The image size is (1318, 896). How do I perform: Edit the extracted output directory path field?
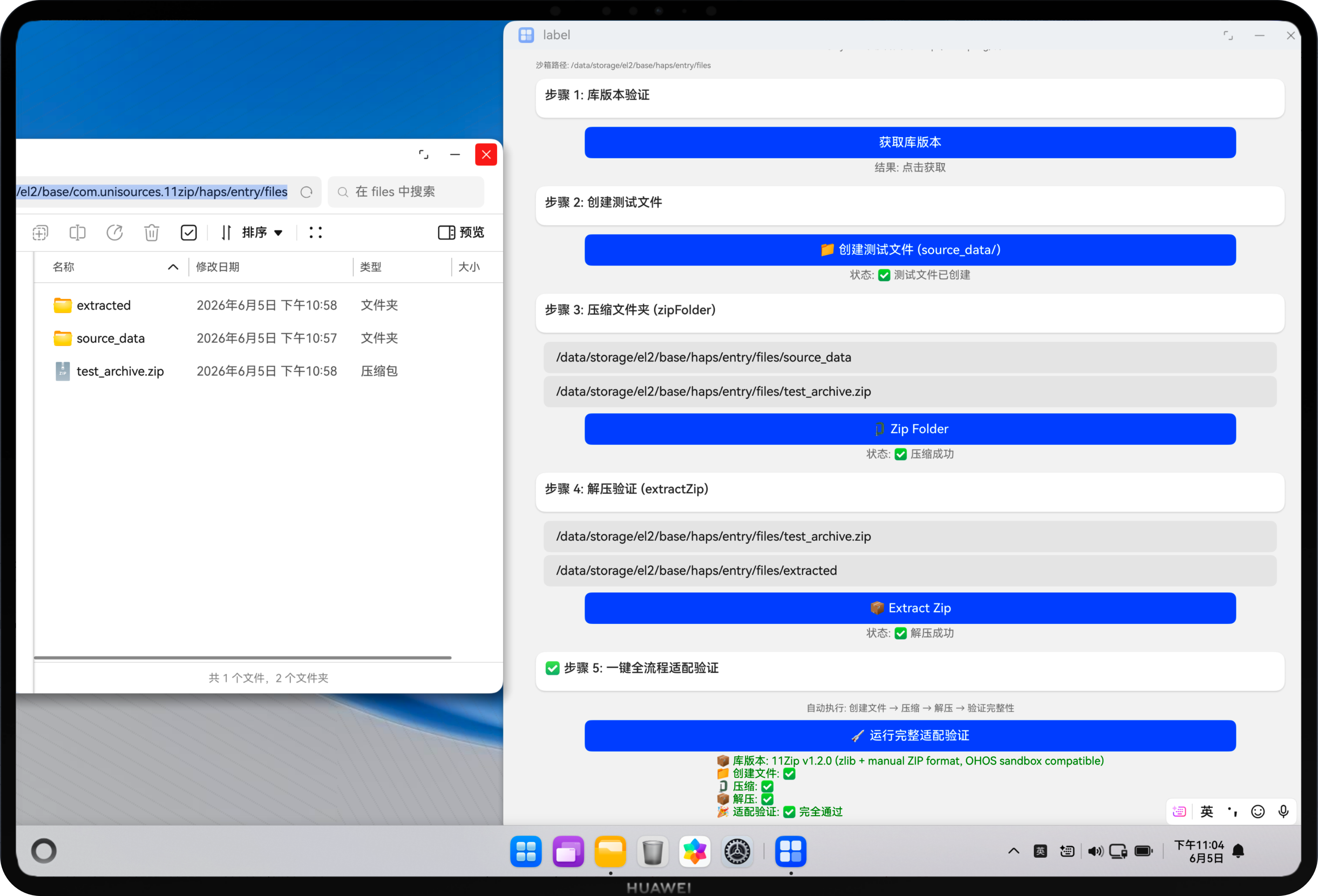click(910, 571)
